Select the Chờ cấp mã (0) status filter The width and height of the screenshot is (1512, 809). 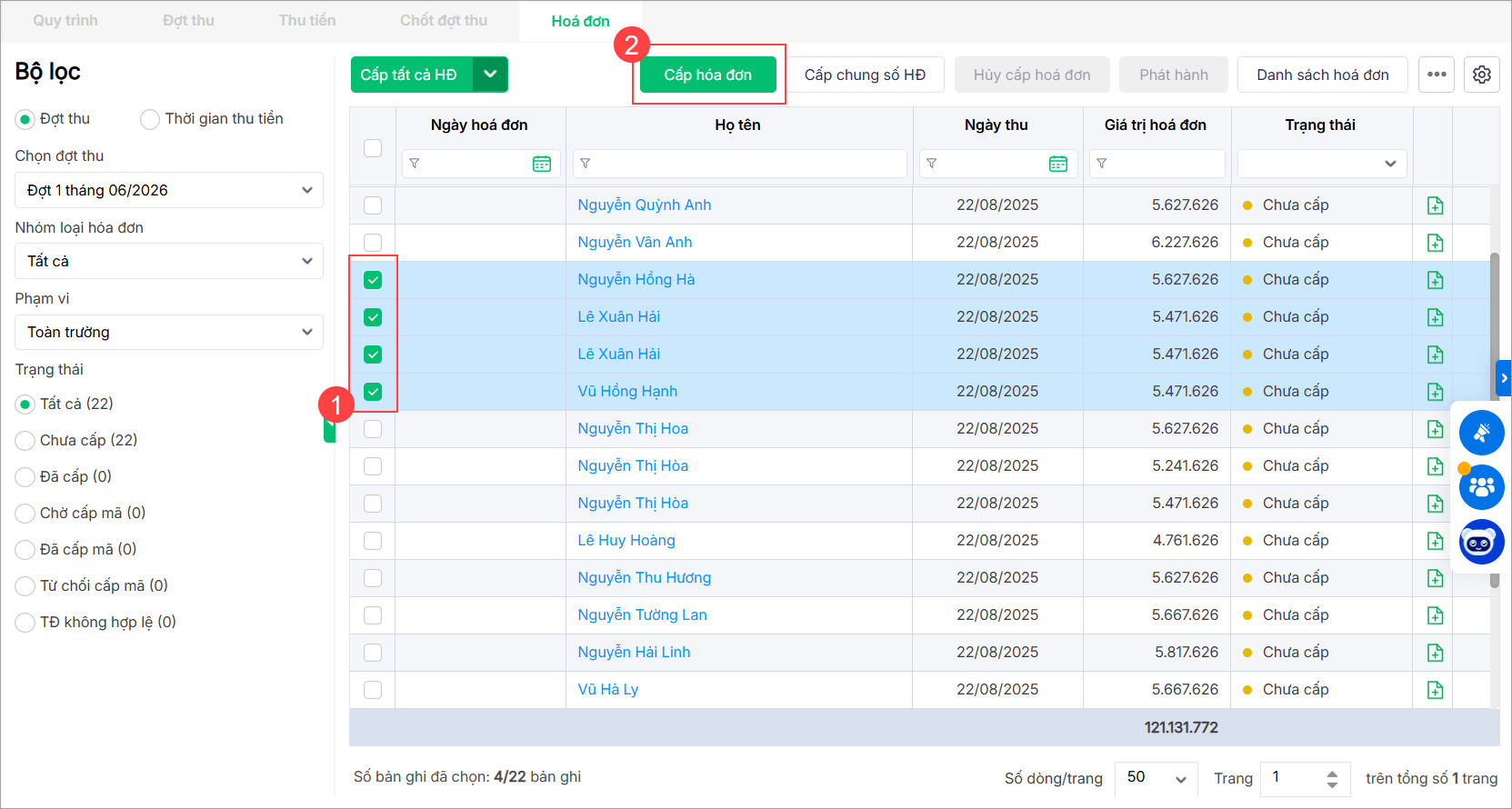pyautogui.click(x=25, y=514)
